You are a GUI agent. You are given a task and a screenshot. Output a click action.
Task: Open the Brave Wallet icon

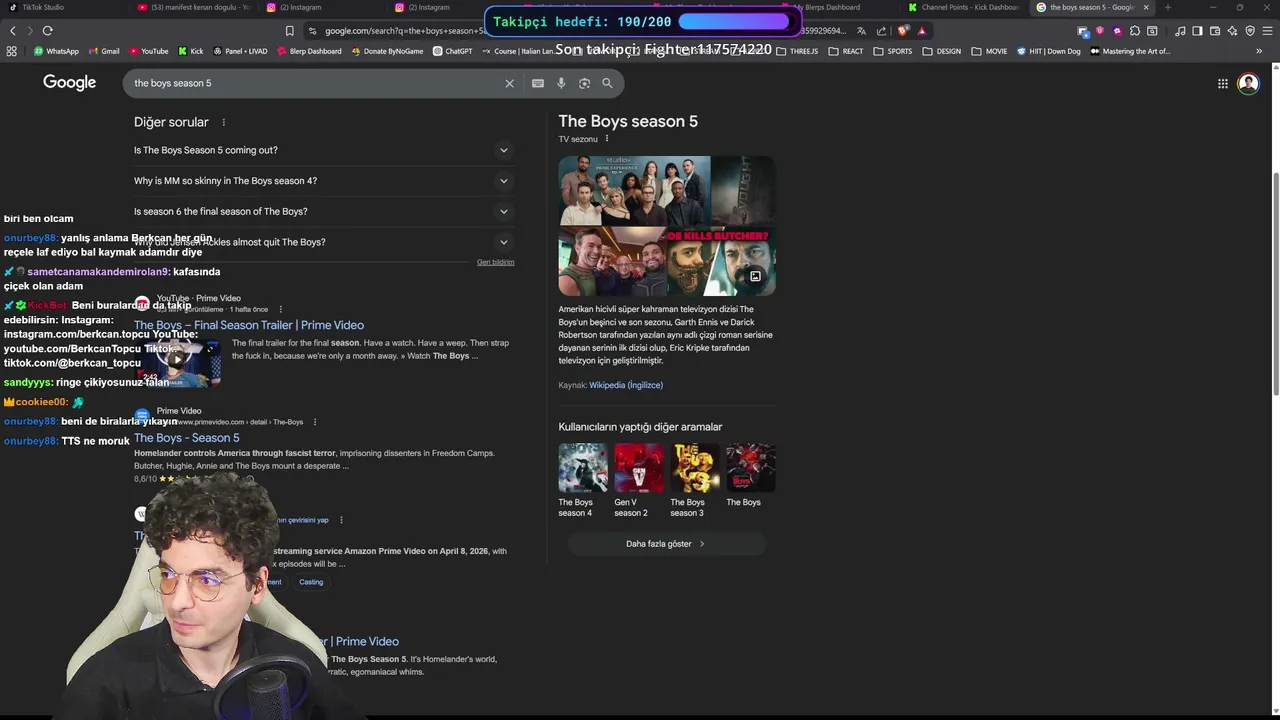[1215, 31]
